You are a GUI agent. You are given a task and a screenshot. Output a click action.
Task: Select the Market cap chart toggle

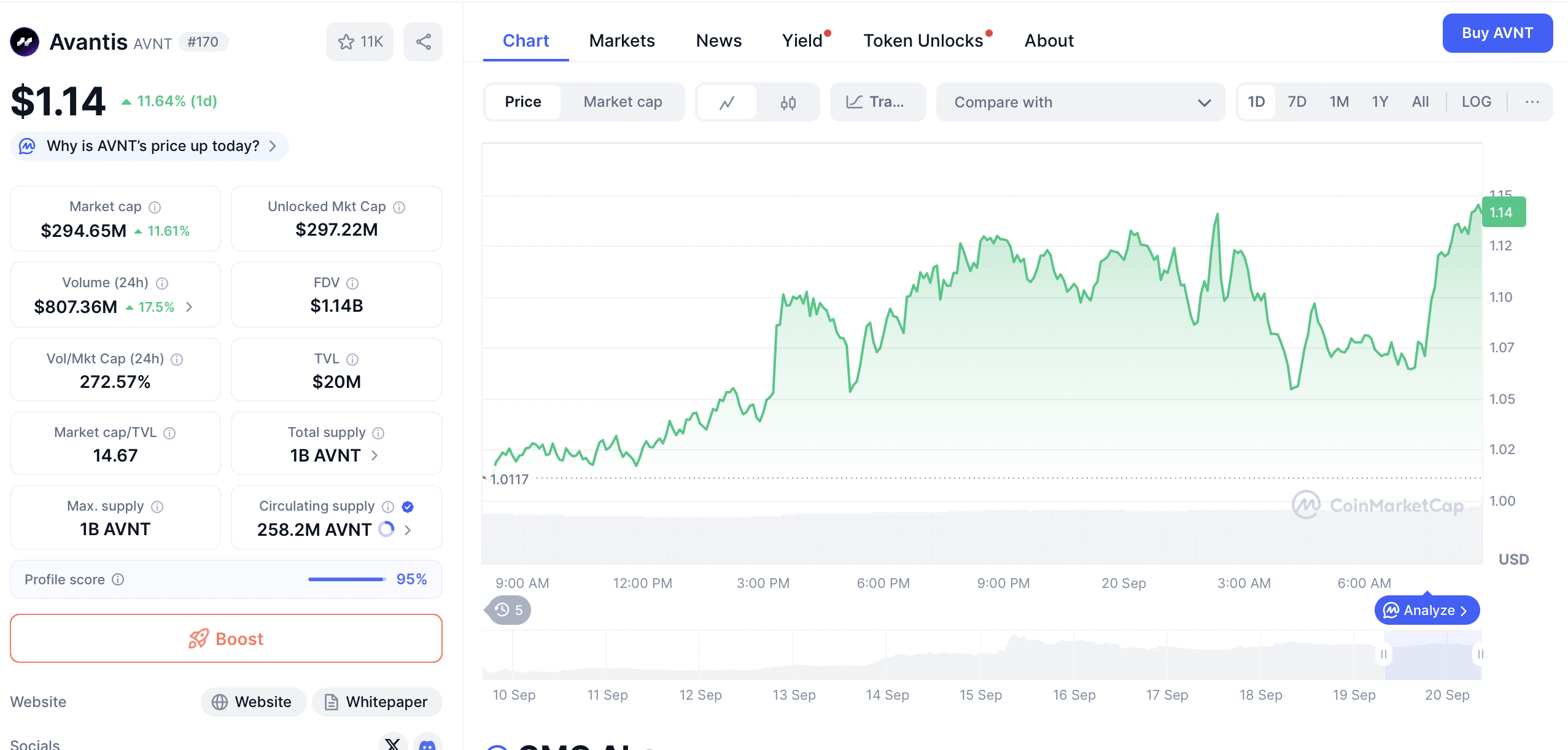(x=623, y=102)
